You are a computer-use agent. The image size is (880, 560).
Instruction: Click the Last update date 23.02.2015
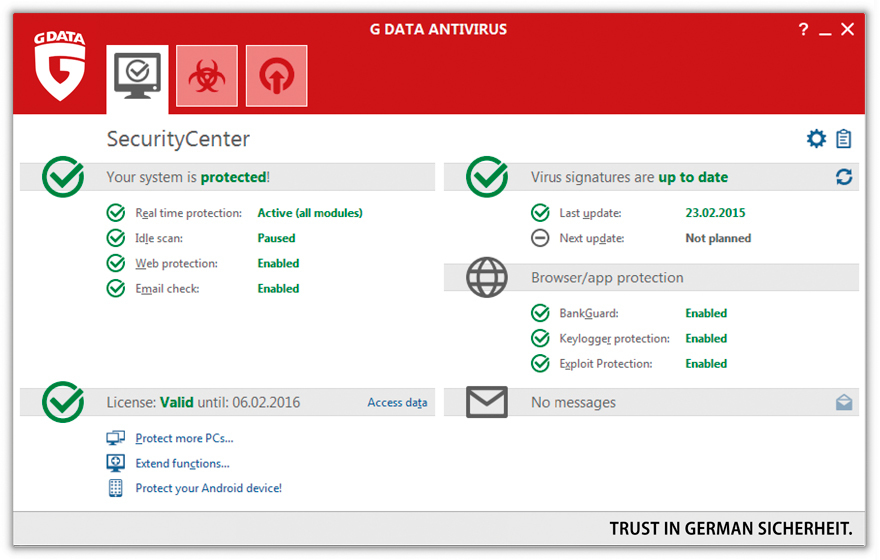715,213
